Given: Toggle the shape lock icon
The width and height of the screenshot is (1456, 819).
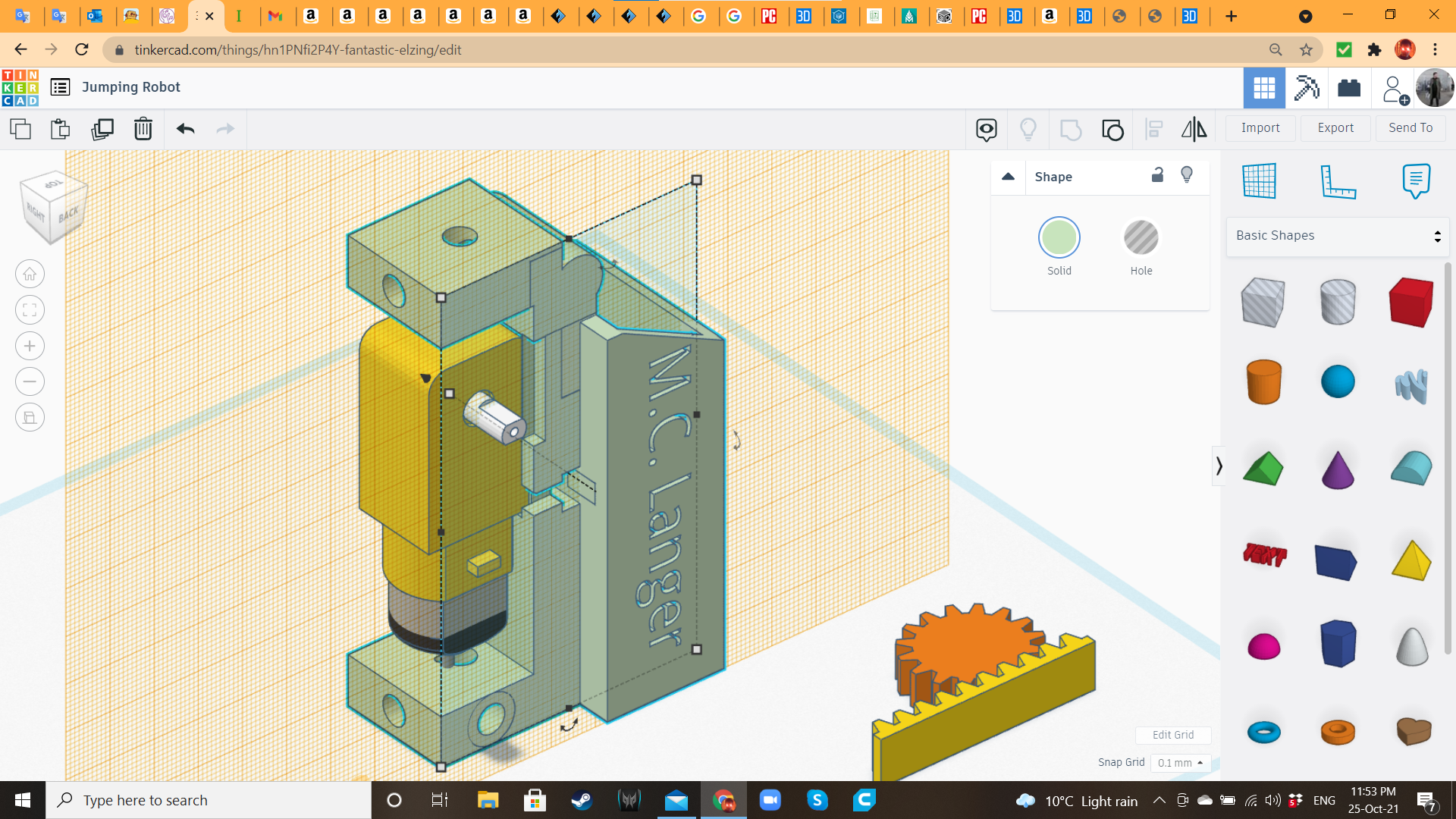Looking at the screenshot, I should tap(1157, 175).
